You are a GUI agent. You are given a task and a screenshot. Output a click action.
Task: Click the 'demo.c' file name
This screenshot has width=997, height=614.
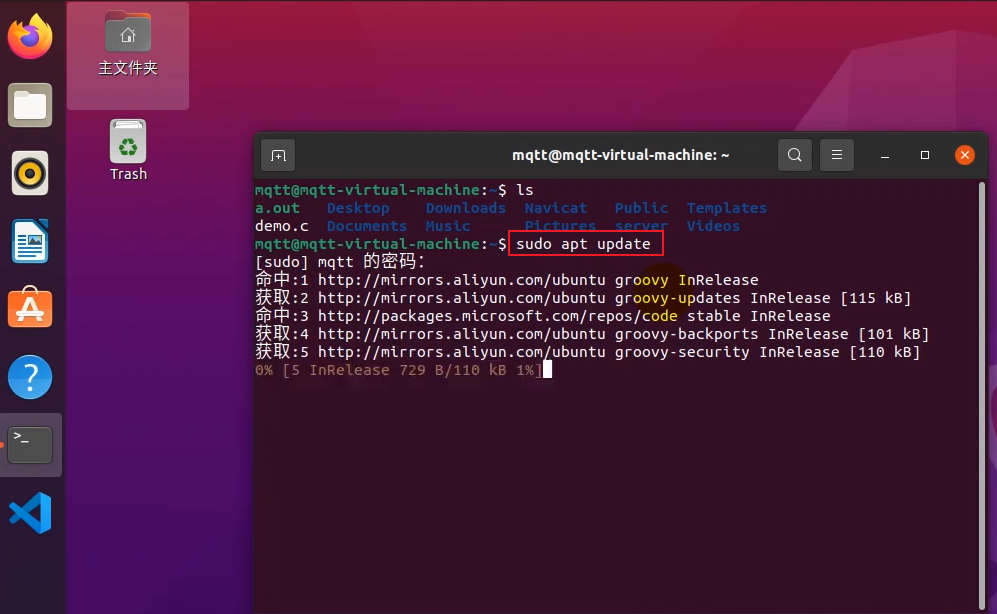coord(282,226)
